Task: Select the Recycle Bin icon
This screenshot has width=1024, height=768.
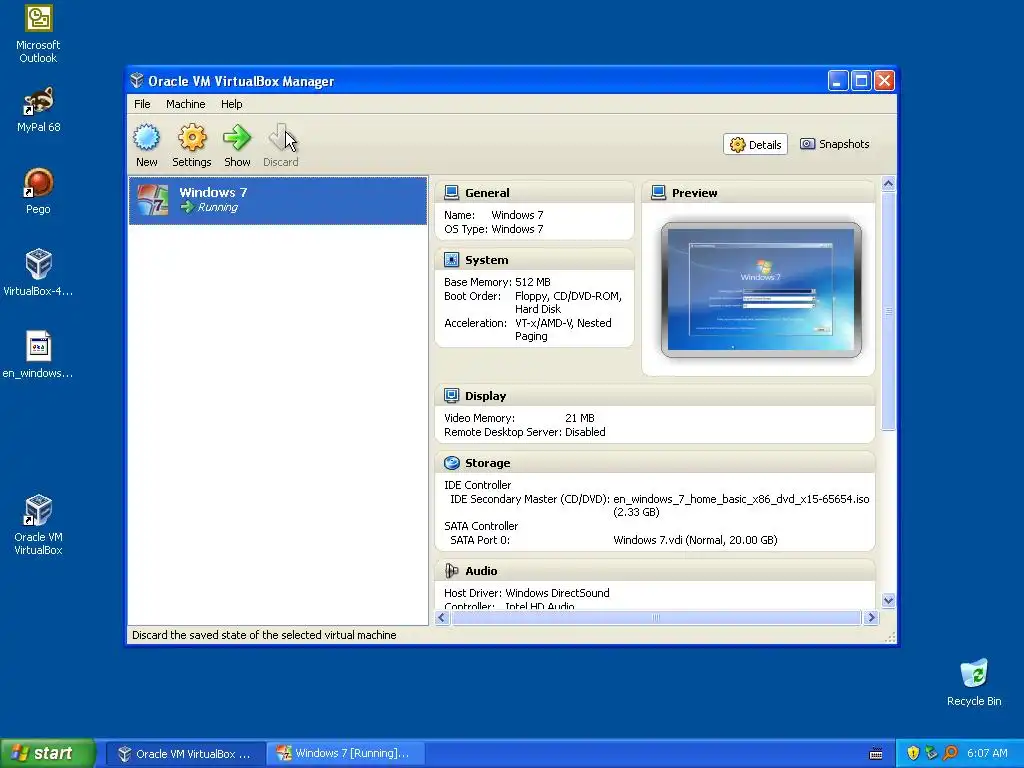Action: (974, 673)
